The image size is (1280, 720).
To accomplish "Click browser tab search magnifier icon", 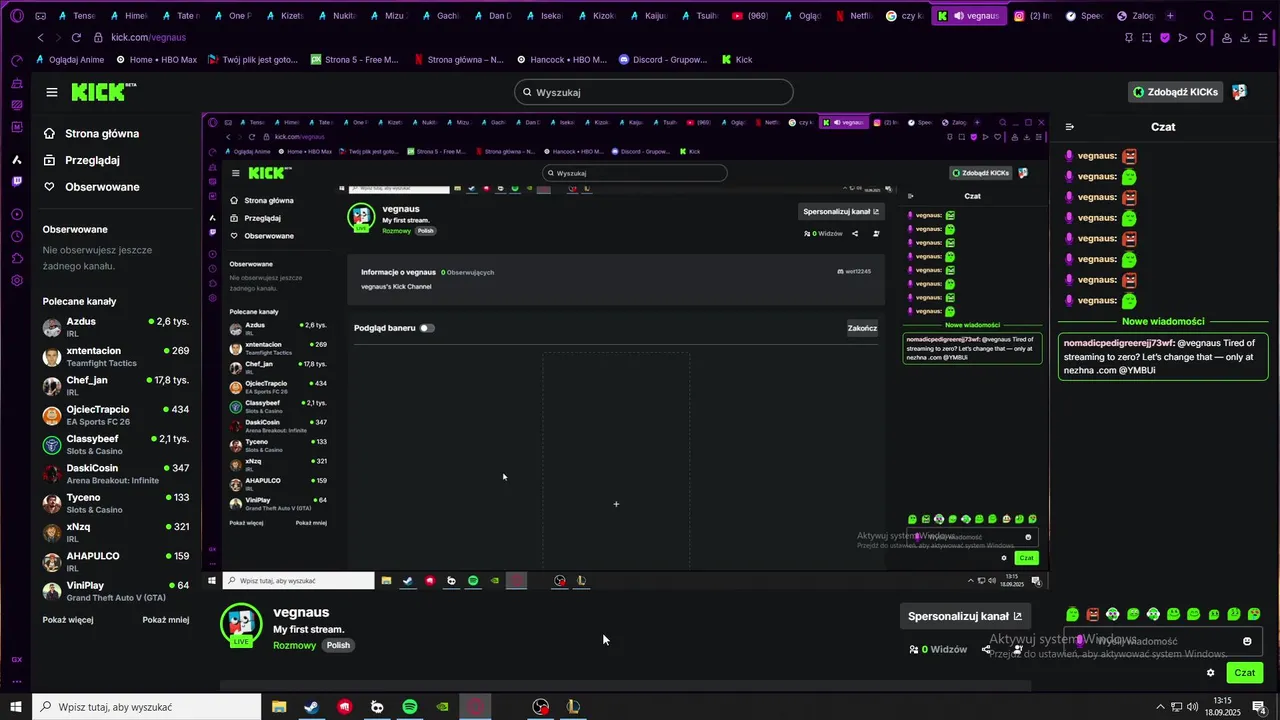I will pos(1209,16).
